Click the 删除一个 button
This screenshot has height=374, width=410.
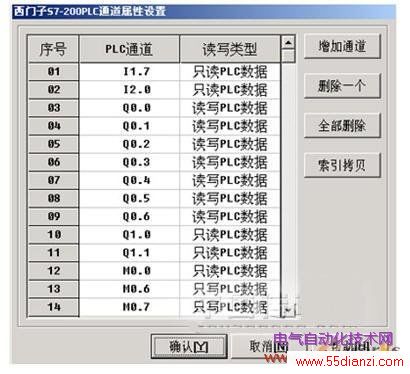(342, 86)
